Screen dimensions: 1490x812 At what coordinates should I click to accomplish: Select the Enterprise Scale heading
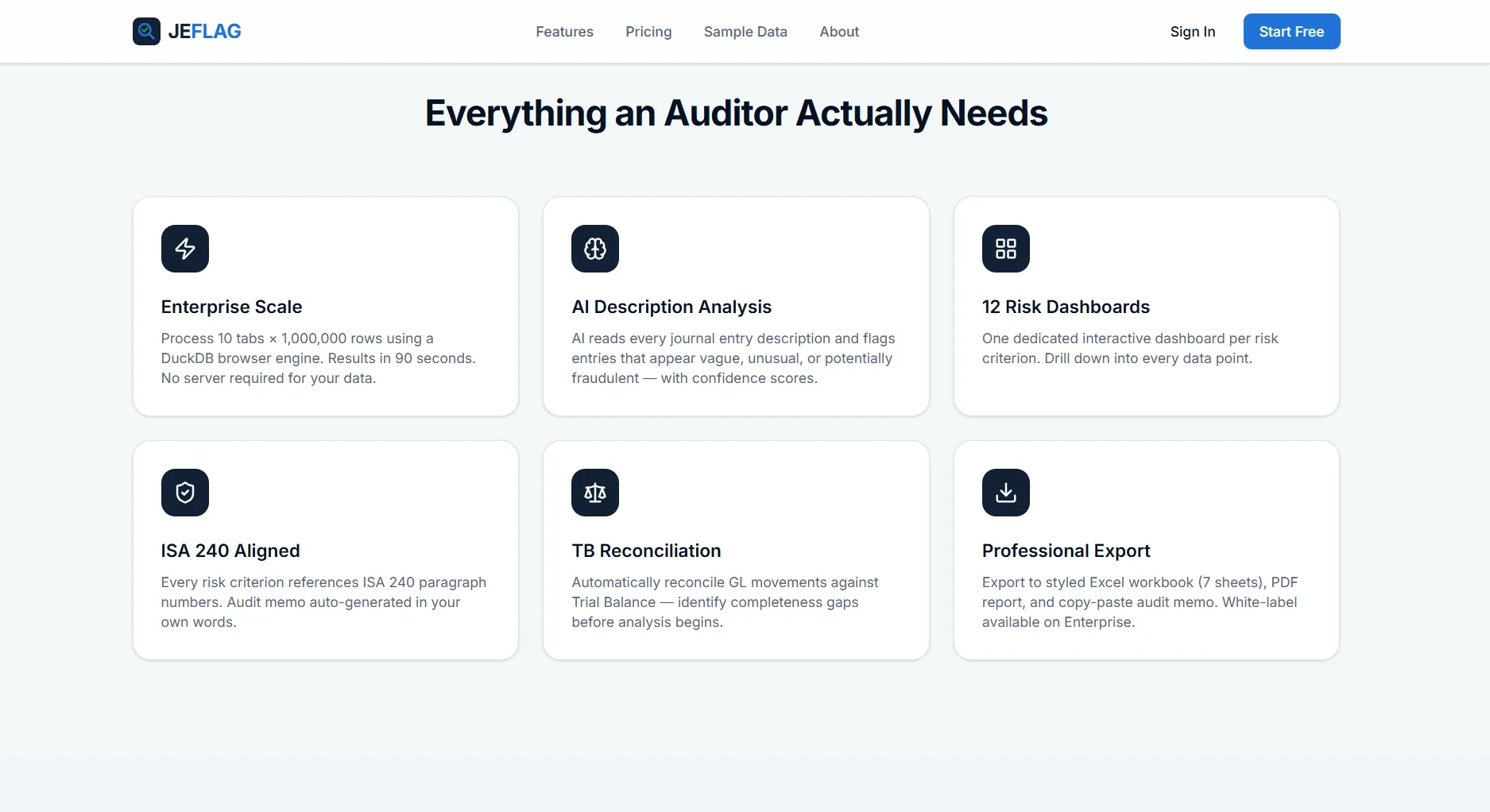231,307
